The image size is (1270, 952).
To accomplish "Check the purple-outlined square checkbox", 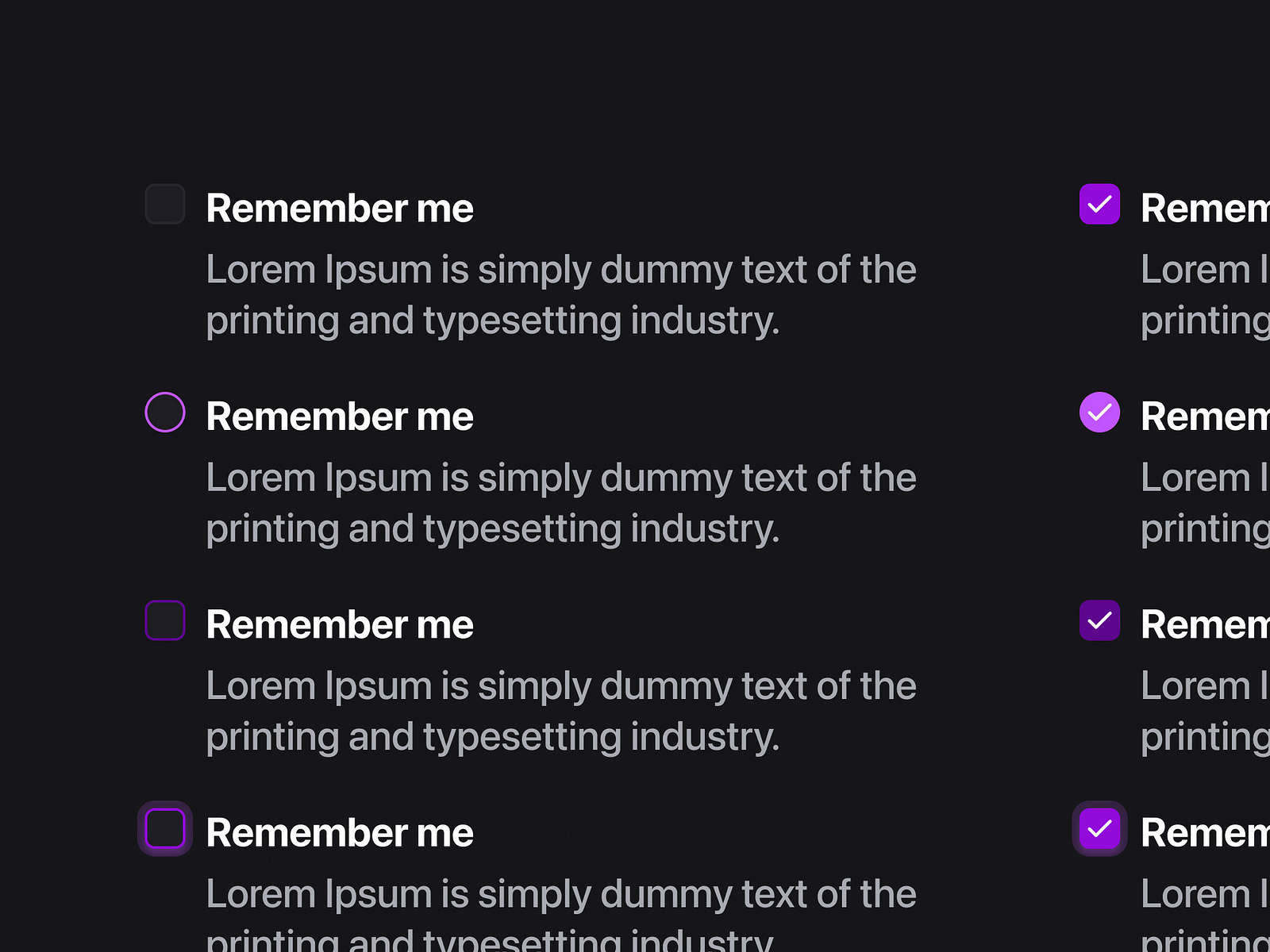I will click(164, 621).
